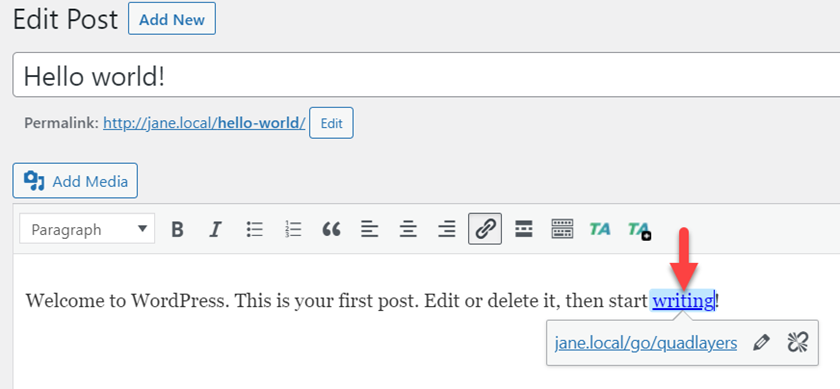The height and width of the screenshot is (389, 840).
Task: Click the TA quick add link icon
Action: coord(639,230)
